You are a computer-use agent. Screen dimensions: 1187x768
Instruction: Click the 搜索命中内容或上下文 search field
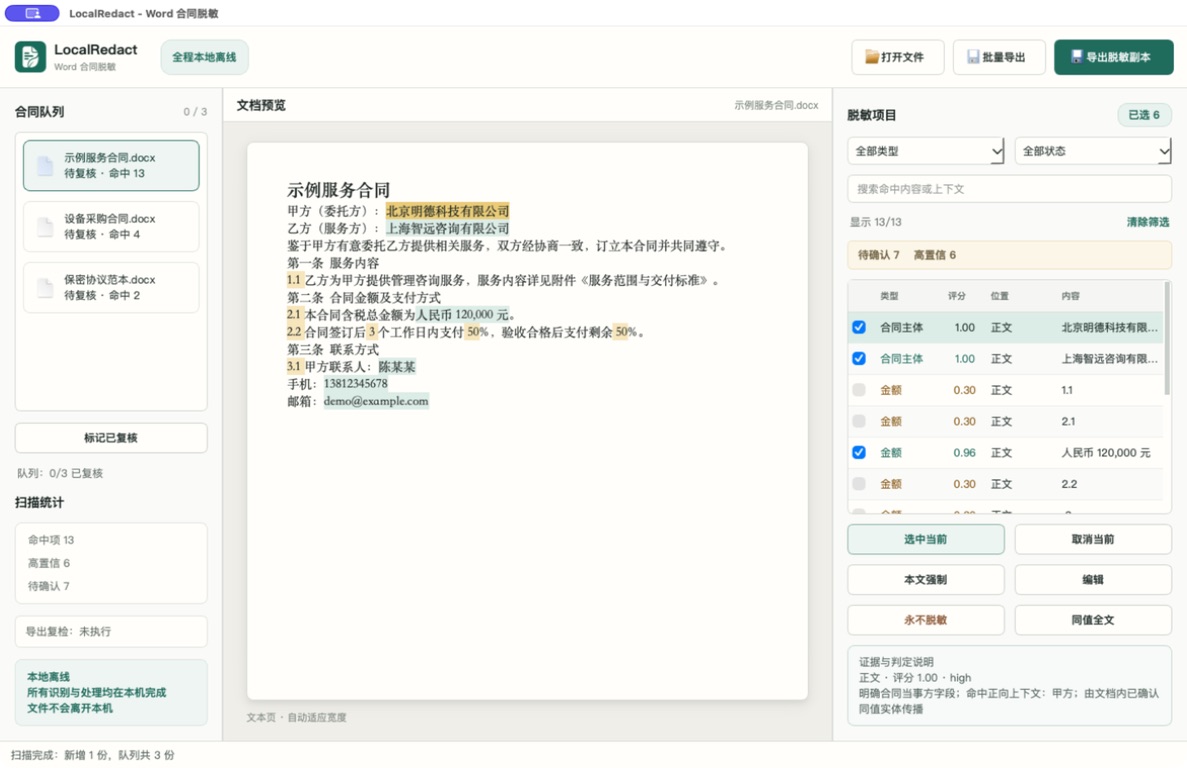pyautogui.click(x=1009, y=189)
